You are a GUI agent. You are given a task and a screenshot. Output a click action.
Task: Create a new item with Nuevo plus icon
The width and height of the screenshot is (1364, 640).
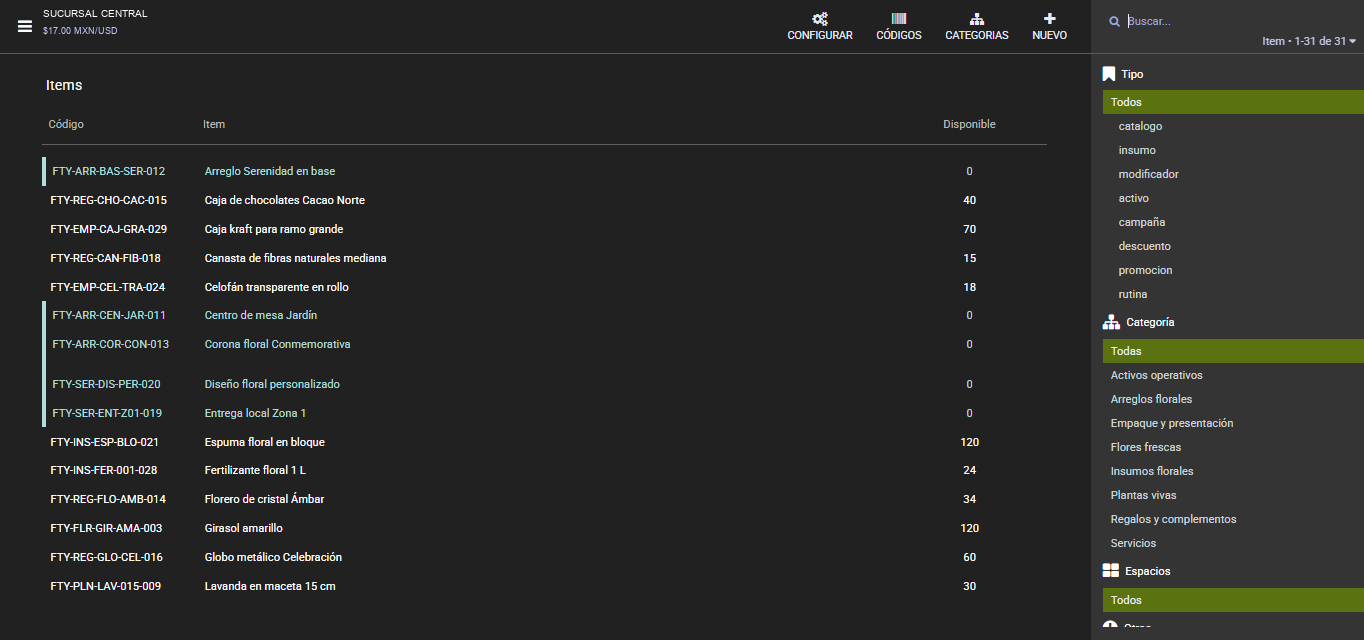coord(1049,19)
